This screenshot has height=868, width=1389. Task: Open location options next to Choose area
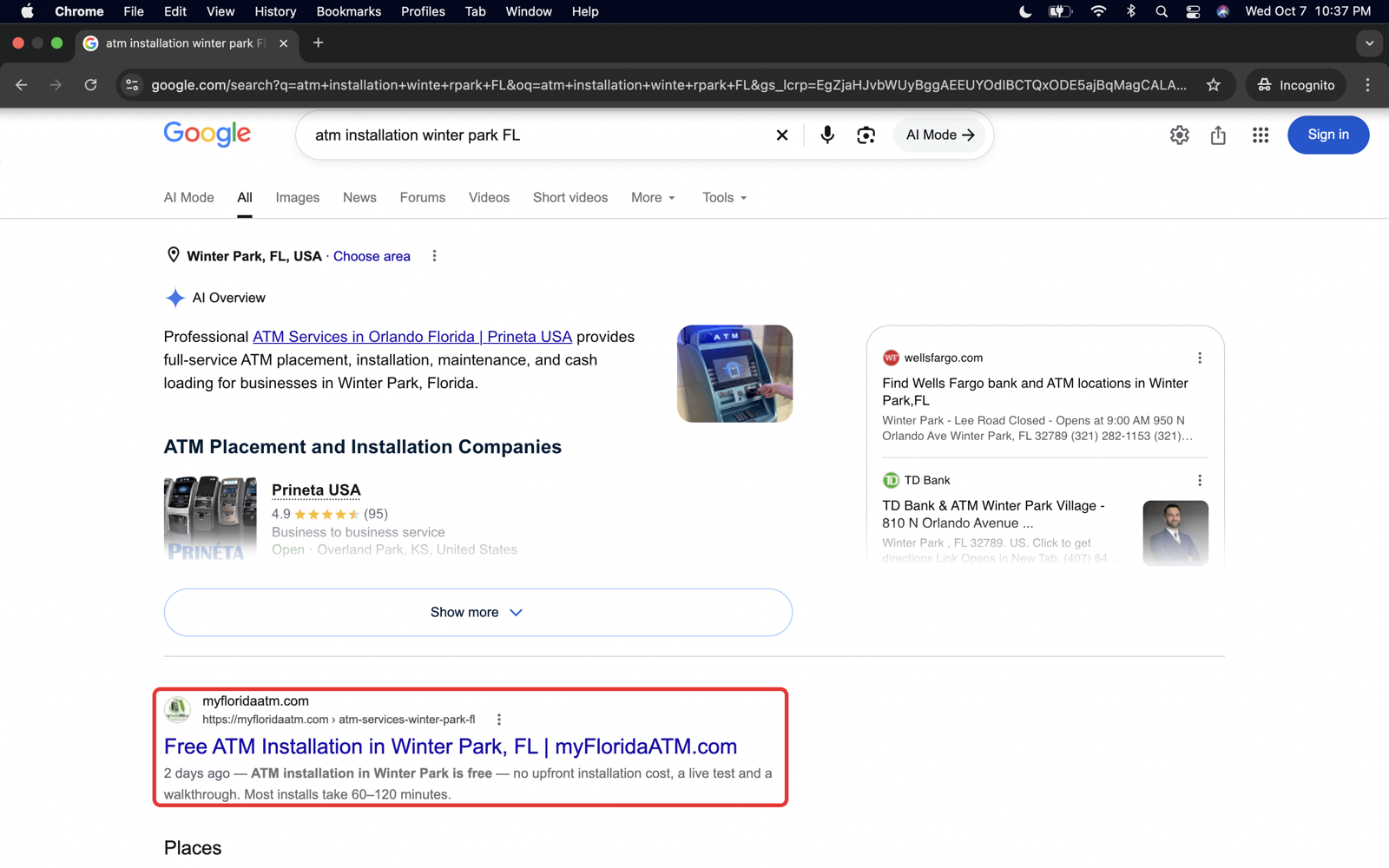pyautogui.click(x=434, y=256)
